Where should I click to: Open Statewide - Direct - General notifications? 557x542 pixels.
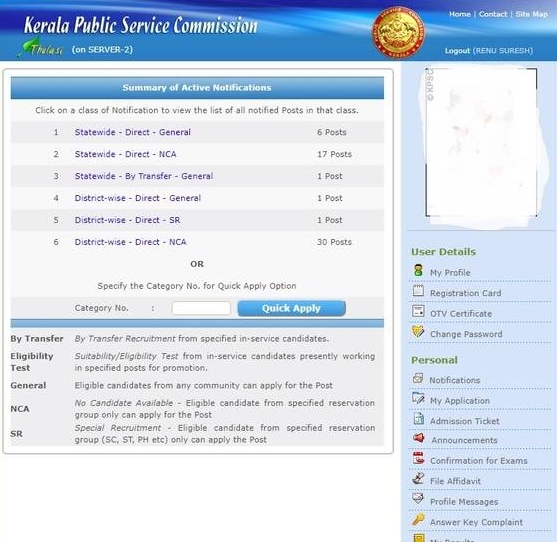(133, 132)
